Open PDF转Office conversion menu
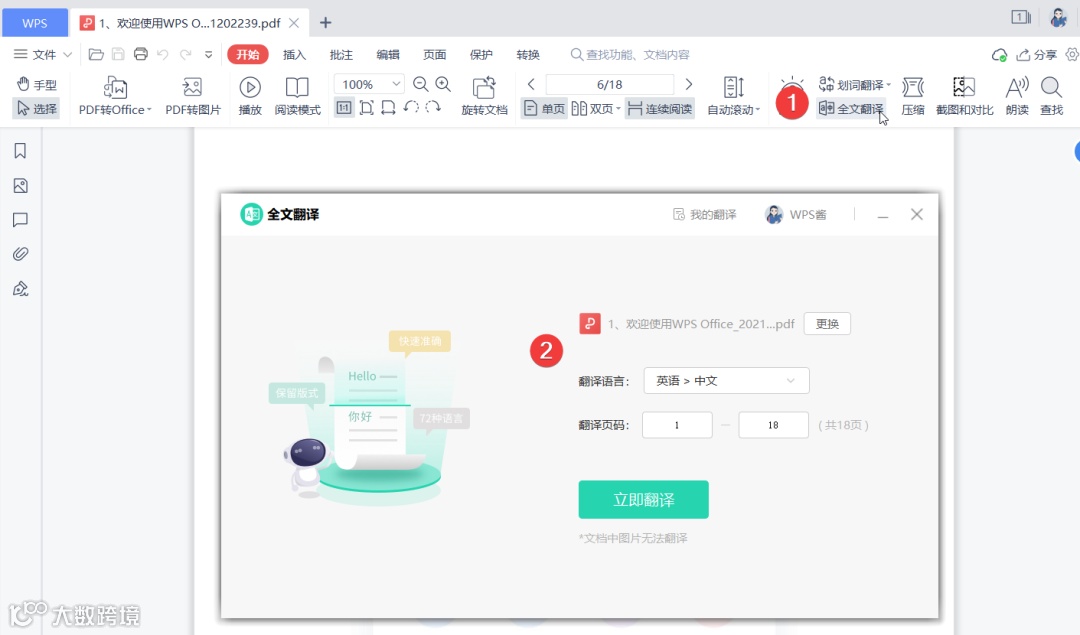Screen dimensions: 1080x635 [x=114, y=96]
